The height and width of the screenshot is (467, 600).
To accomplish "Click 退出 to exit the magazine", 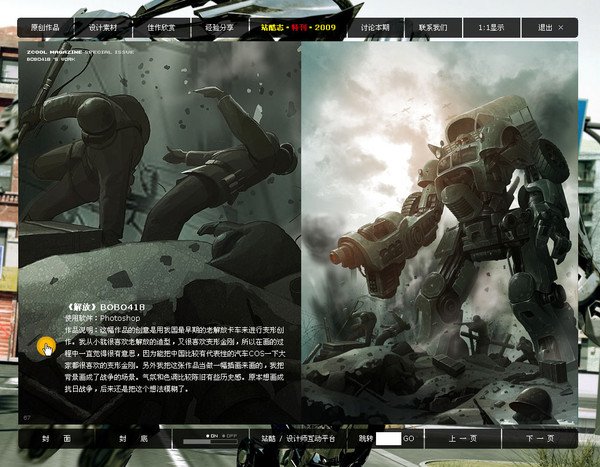I will click(550, 28).
